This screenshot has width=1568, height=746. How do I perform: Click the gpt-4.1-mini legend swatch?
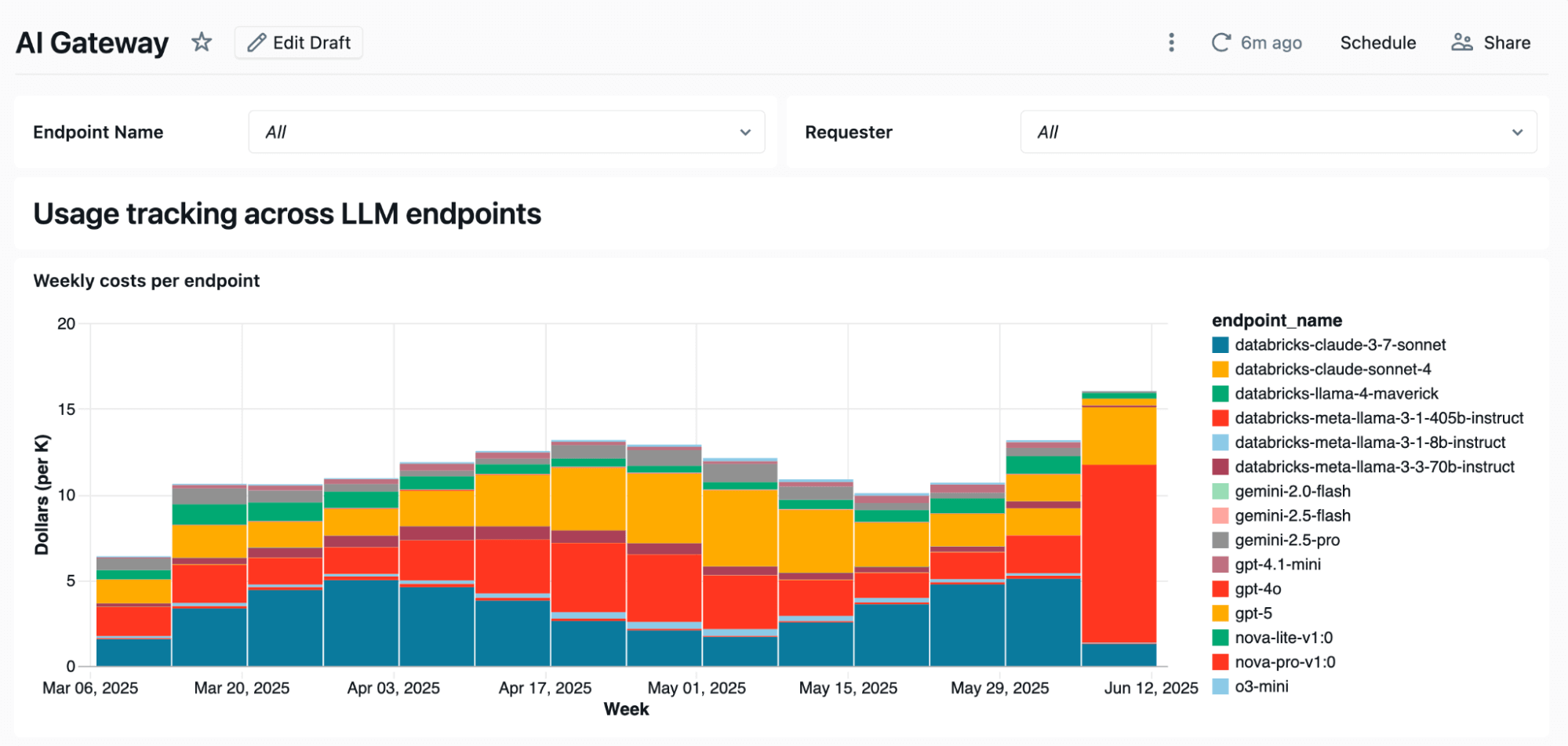pos(1220,565)
